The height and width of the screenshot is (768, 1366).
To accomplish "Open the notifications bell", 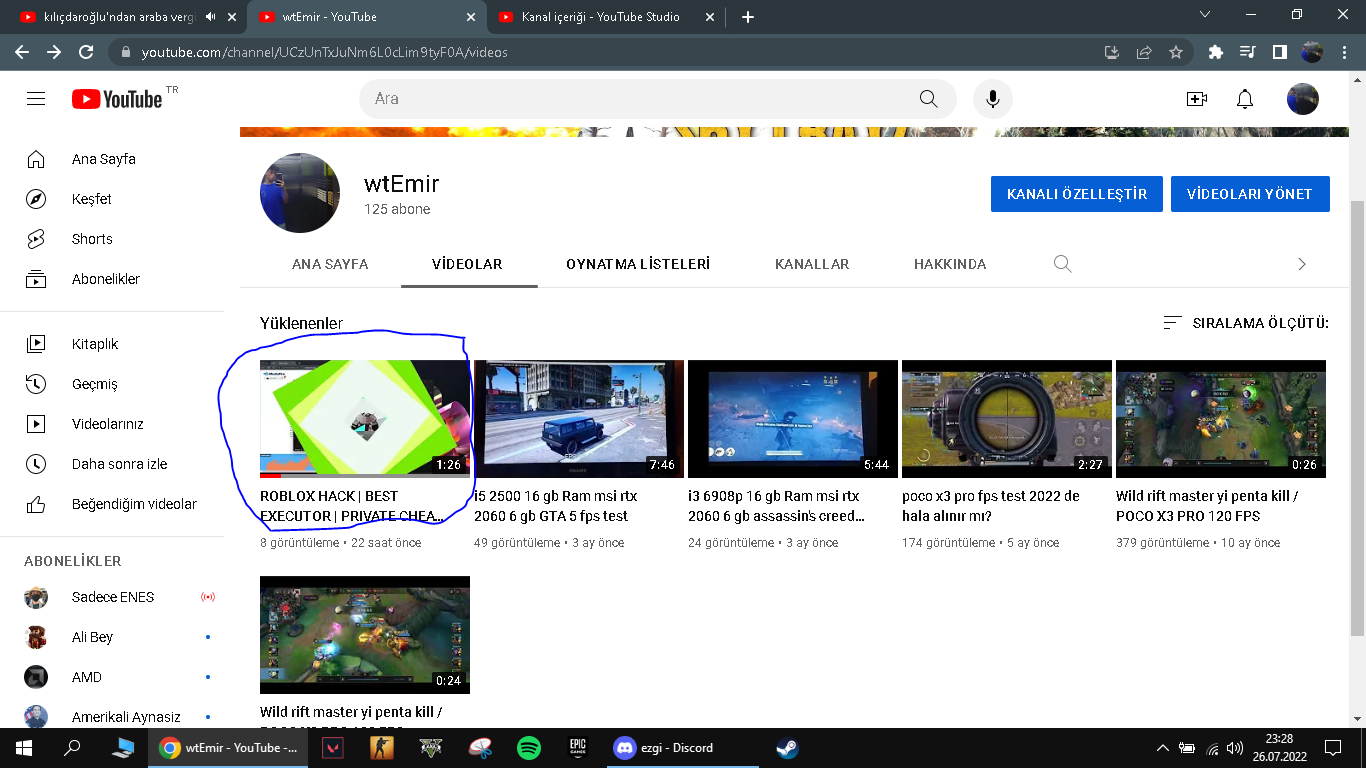I will 1245,99.
